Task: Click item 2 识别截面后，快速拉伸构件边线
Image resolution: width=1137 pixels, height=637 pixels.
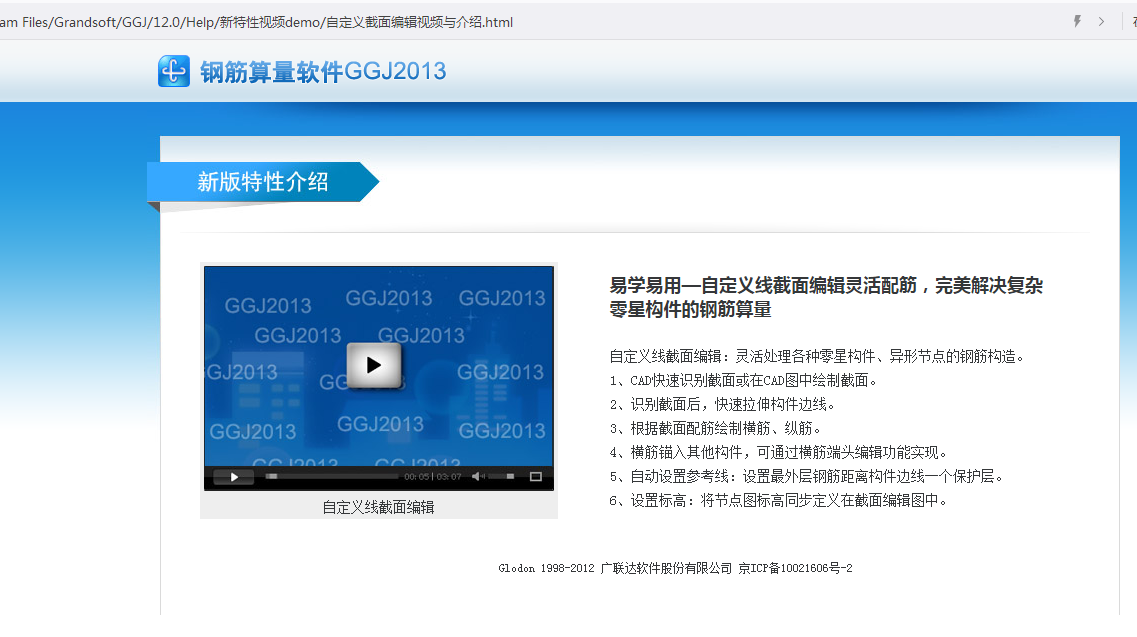Action: click(x=722, y=404)
